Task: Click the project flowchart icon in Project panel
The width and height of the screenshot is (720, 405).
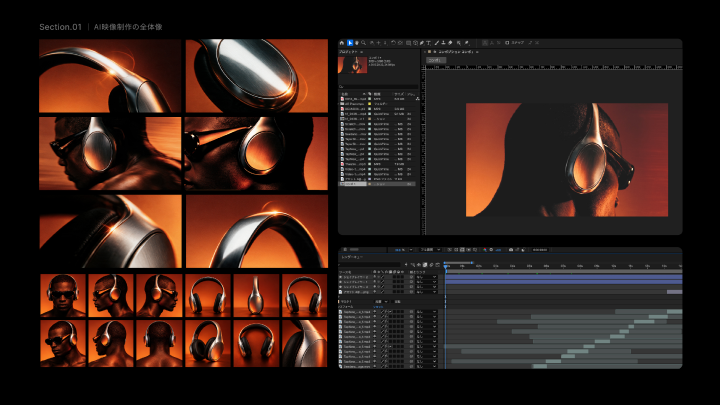Action: point(417,98)
